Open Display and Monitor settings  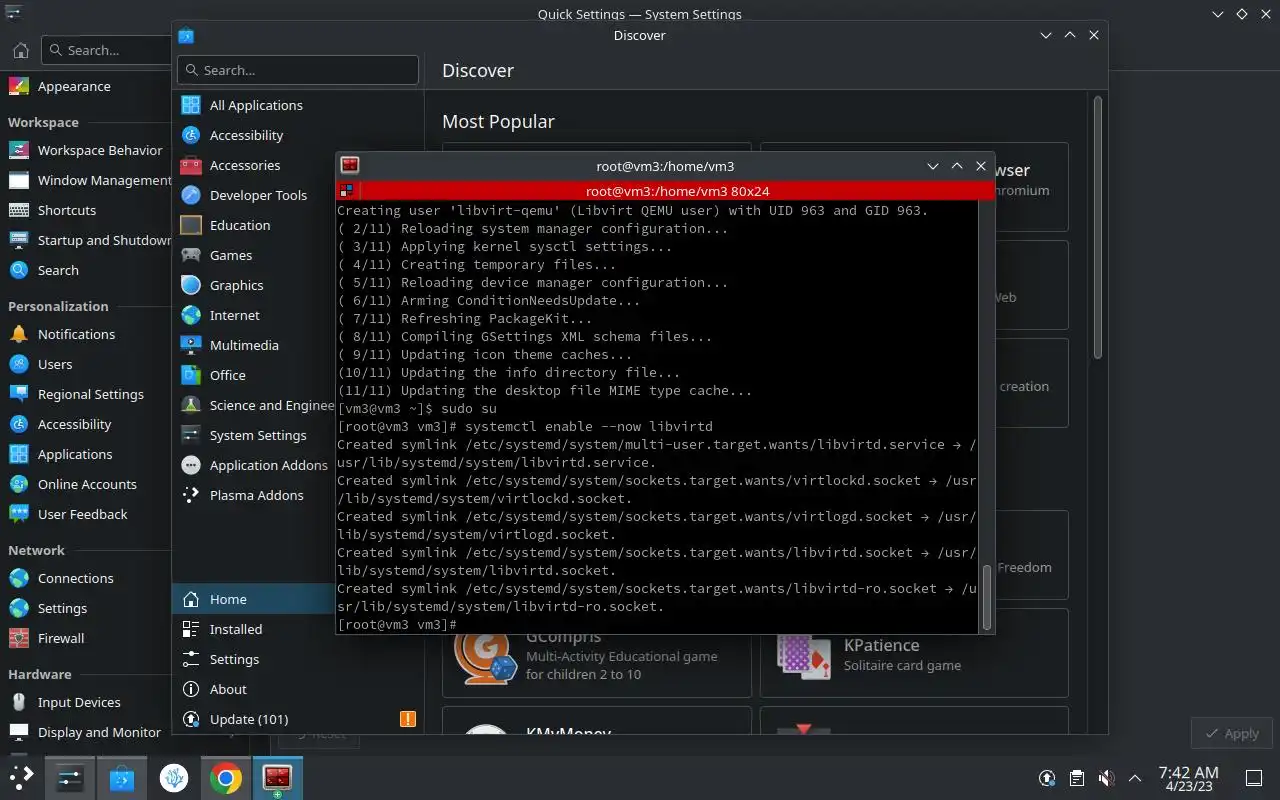tap(86, 732)
